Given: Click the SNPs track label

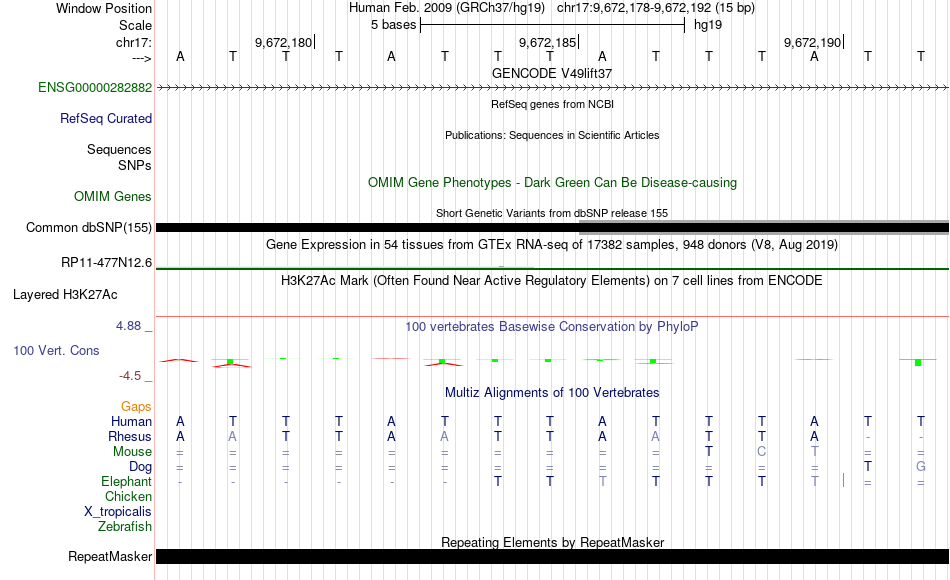Looking at the screenshot, I should 135,165.
